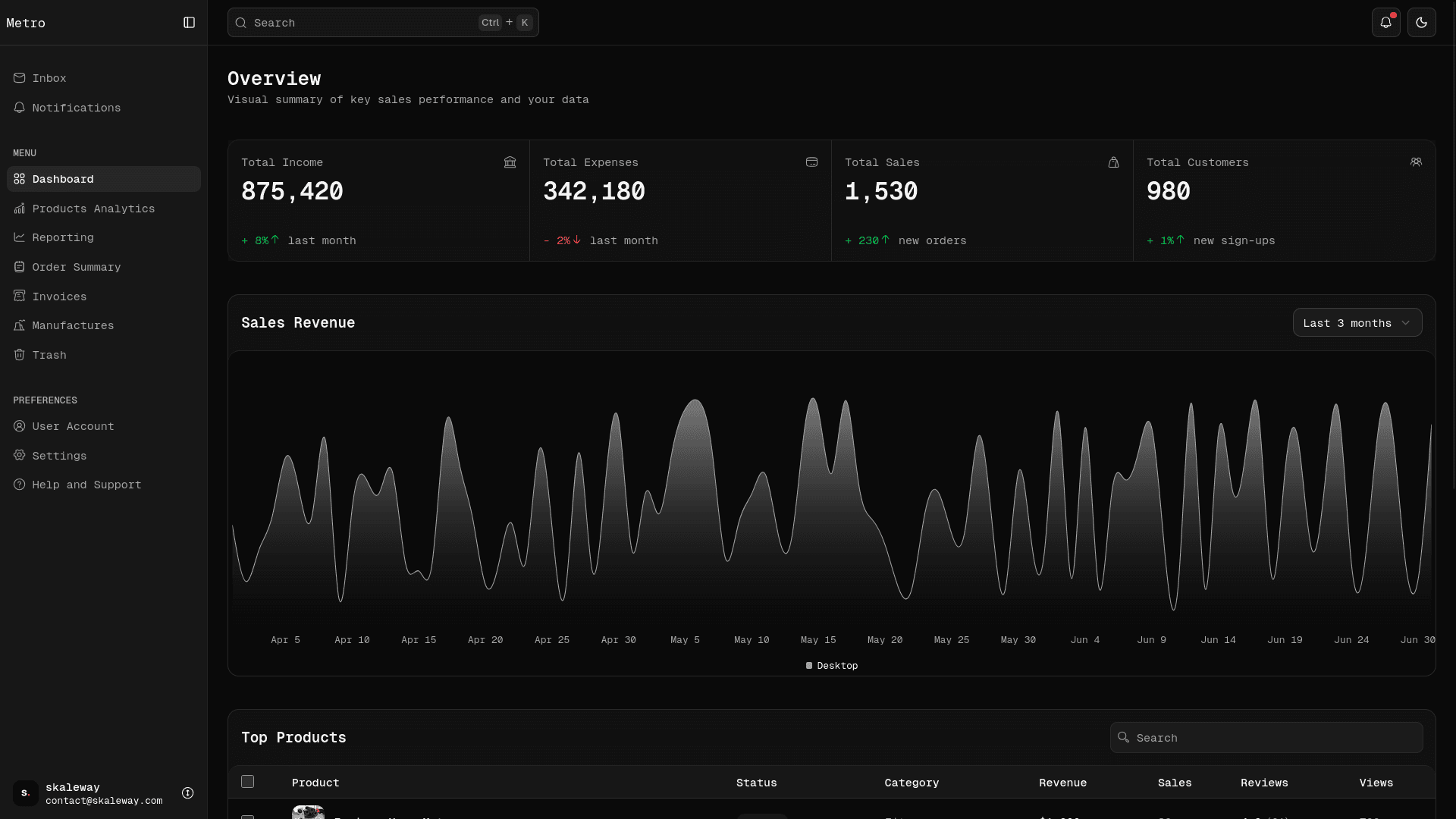The width and height of the screenshot is (1456, 819).
Task: Go to Order Summary page
Action: coord(76,267)
